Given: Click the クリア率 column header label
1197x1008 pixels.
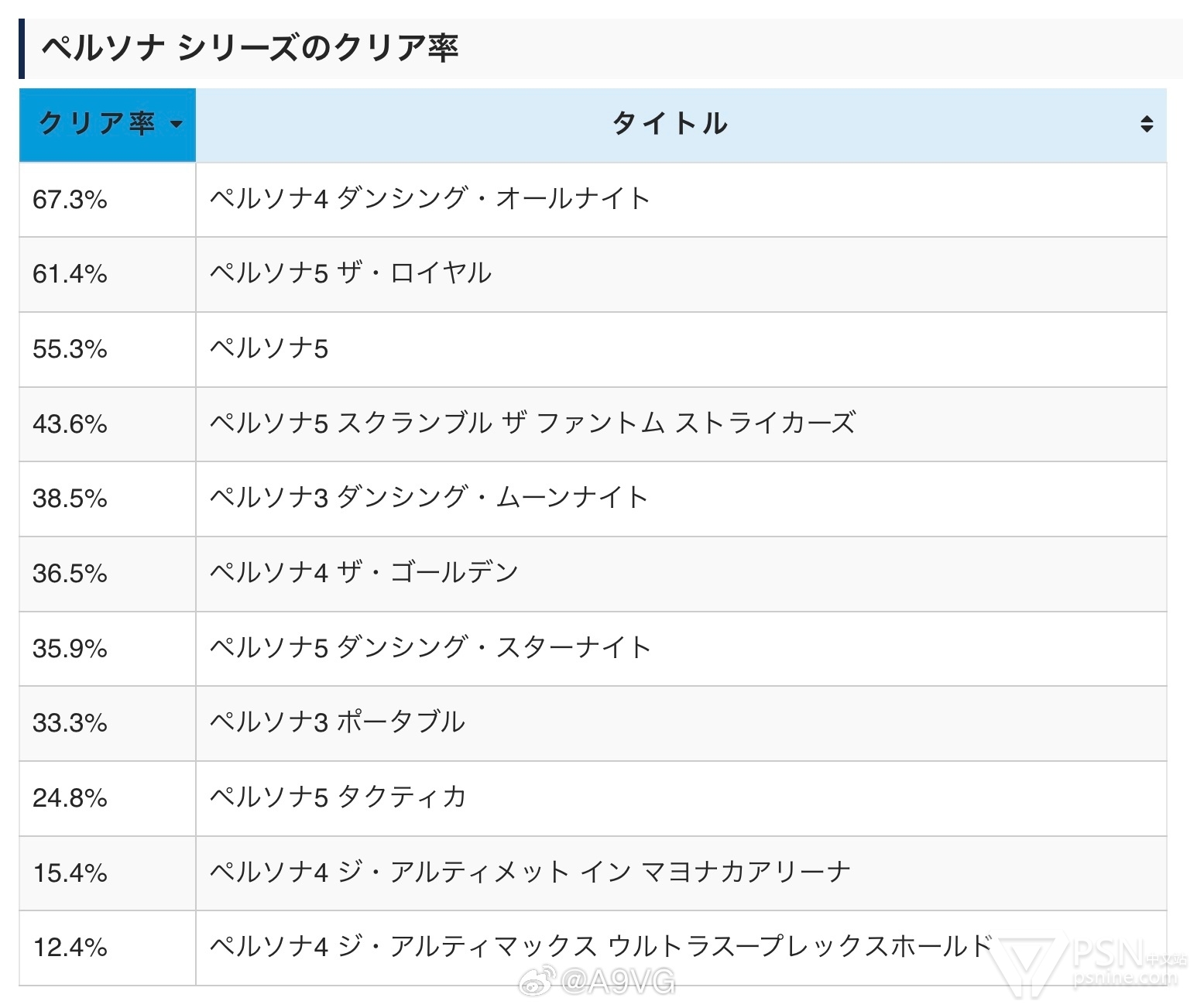Looking at the screenshot, I should point(97,124).
